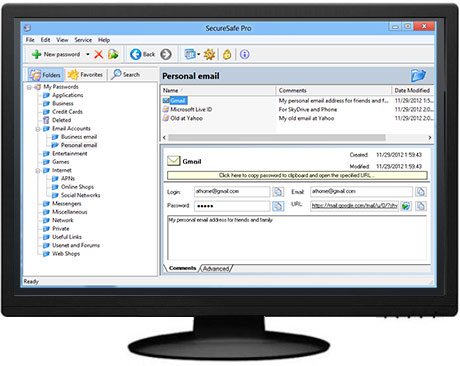This screenshot has height=366, width=460.
Task: Click the New password plus icon
Action: click(x=36, y=54)
